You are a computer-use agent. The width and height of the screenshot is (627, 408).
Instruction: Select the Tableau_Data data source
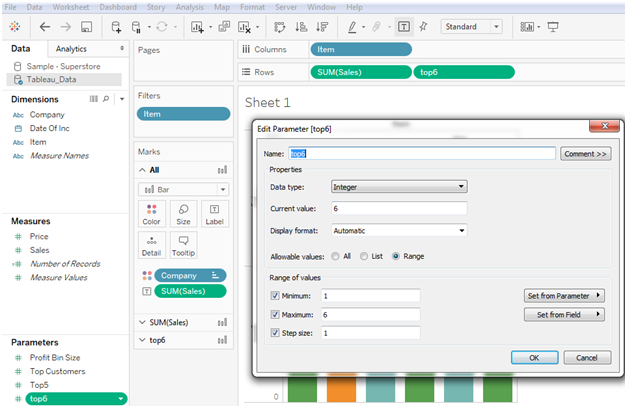pos(64,80)
